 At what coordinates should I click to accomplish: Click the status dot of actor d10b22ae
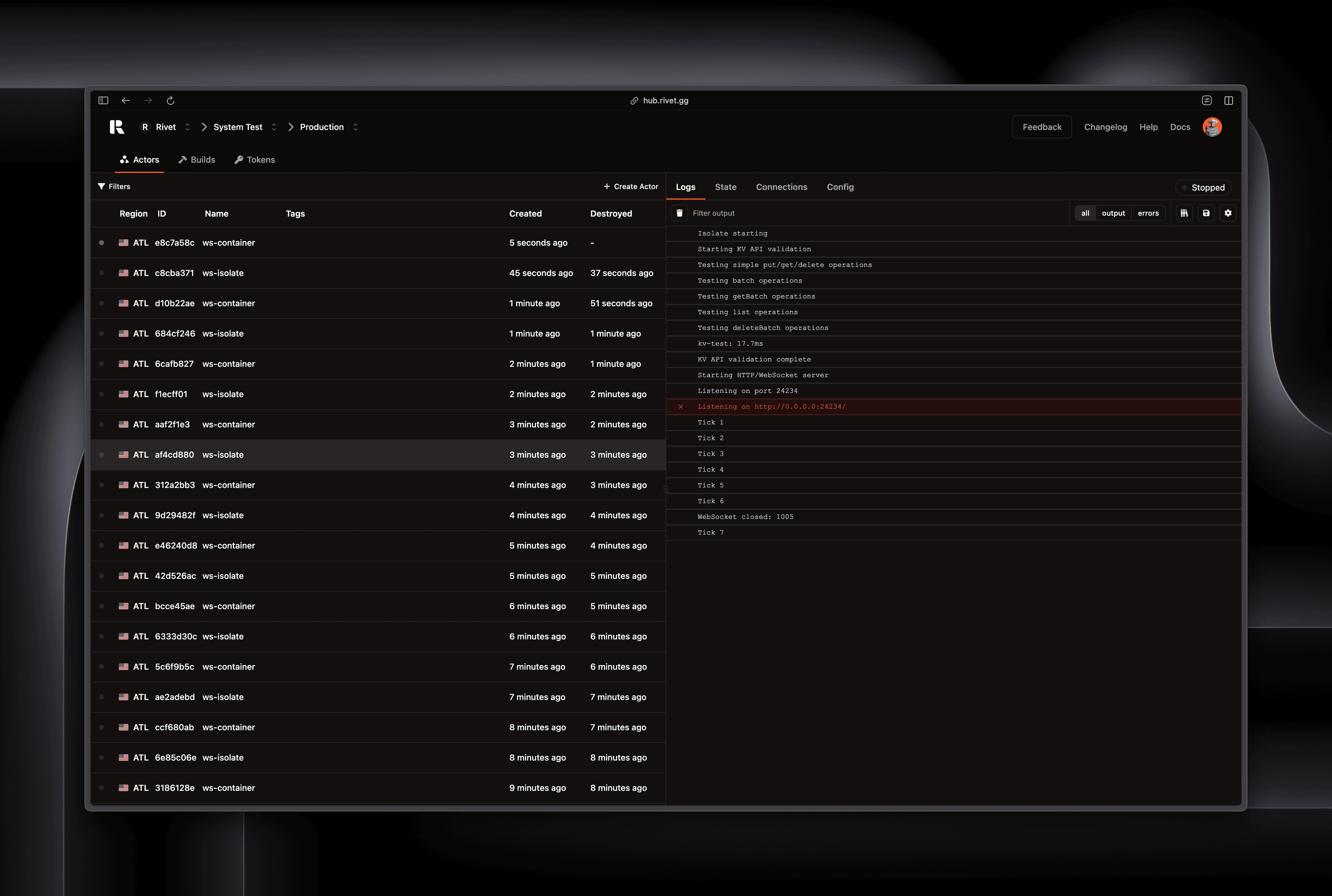(102, 304)
